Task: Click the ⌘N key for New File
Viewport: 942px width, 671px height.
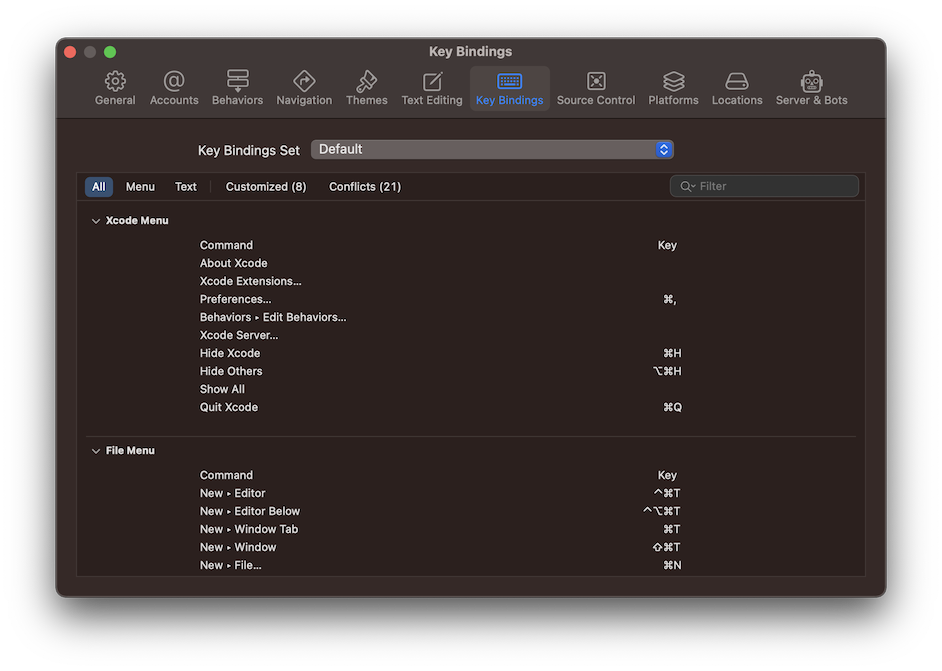Action: tap(672, 565)
